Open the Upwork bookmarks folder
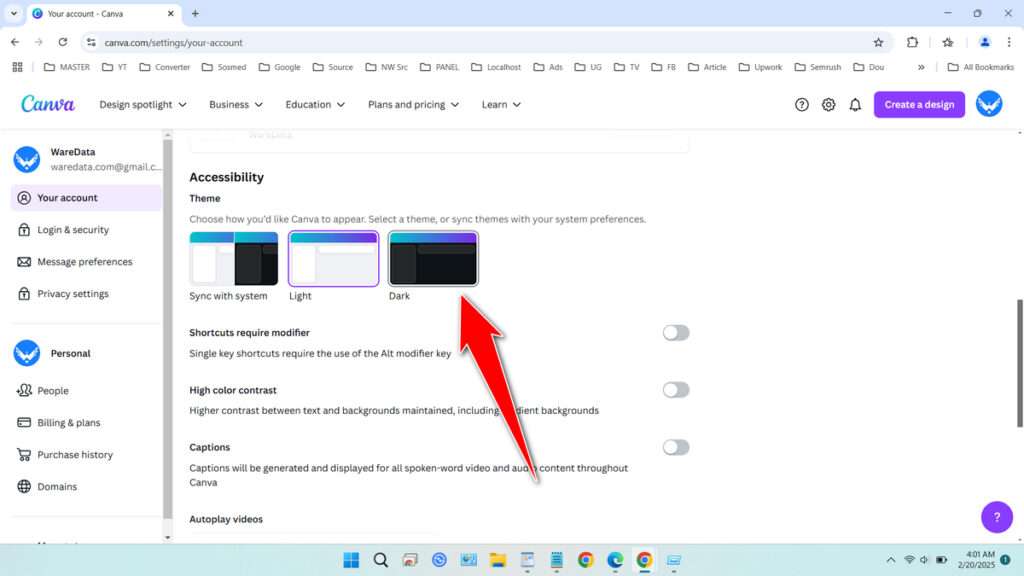1024x576 pixels. coord(760,67)
